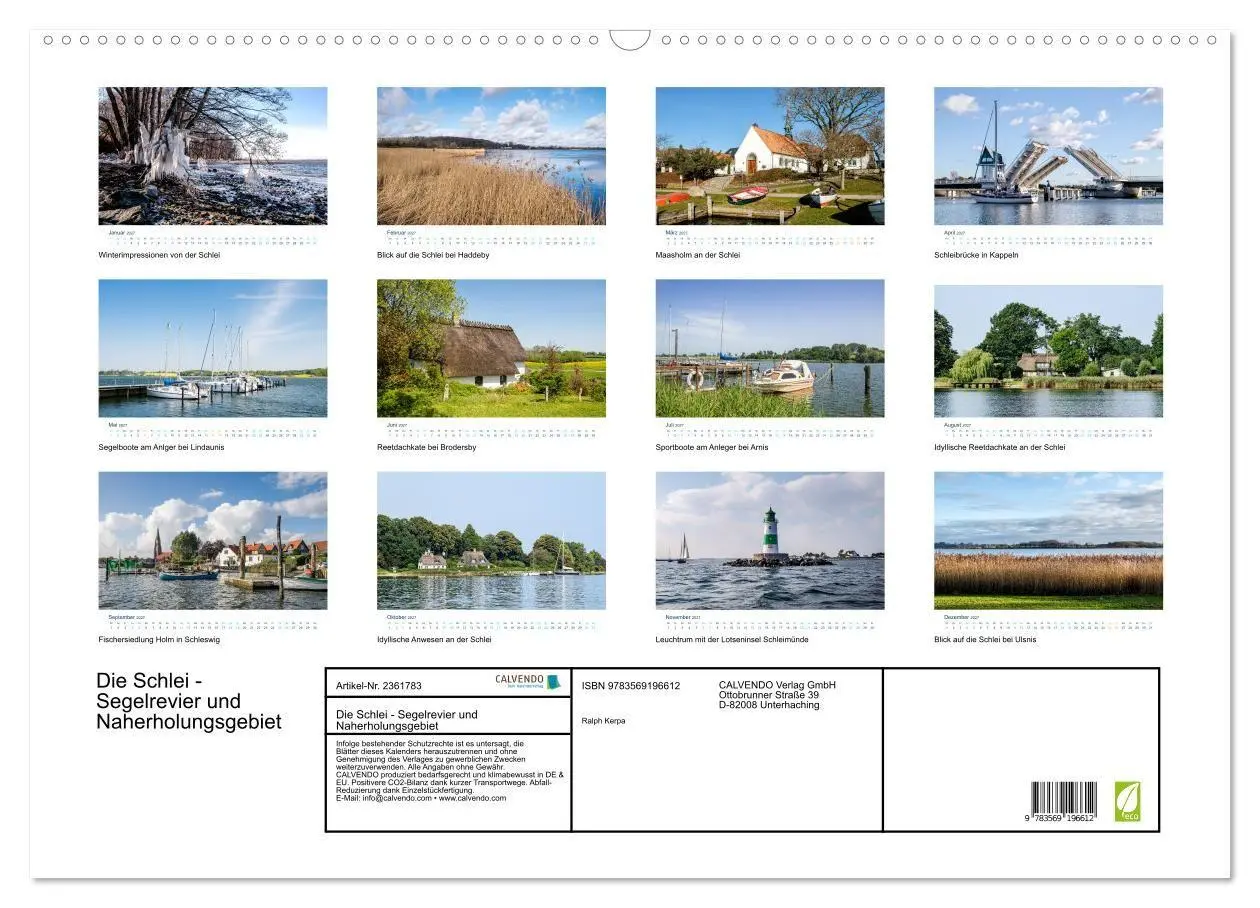The width and height of the screenshot is (1260, 908).
Task: Click the Idyllische Reetdachkate photo
Action: (1048, 351)
